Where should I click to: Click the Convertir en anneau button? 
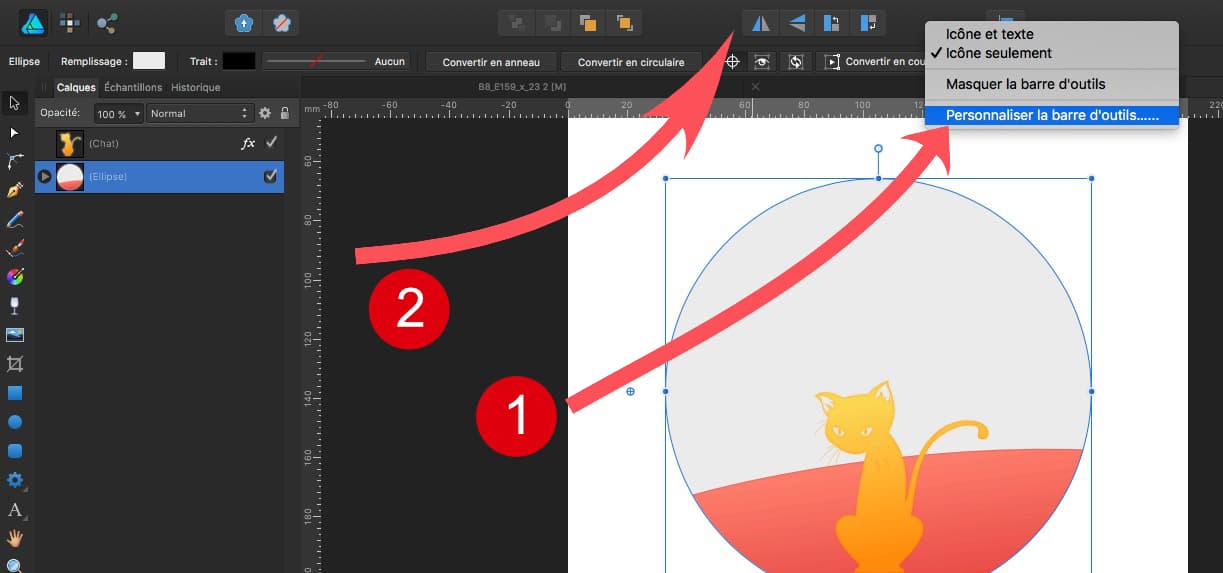[491, 62]
